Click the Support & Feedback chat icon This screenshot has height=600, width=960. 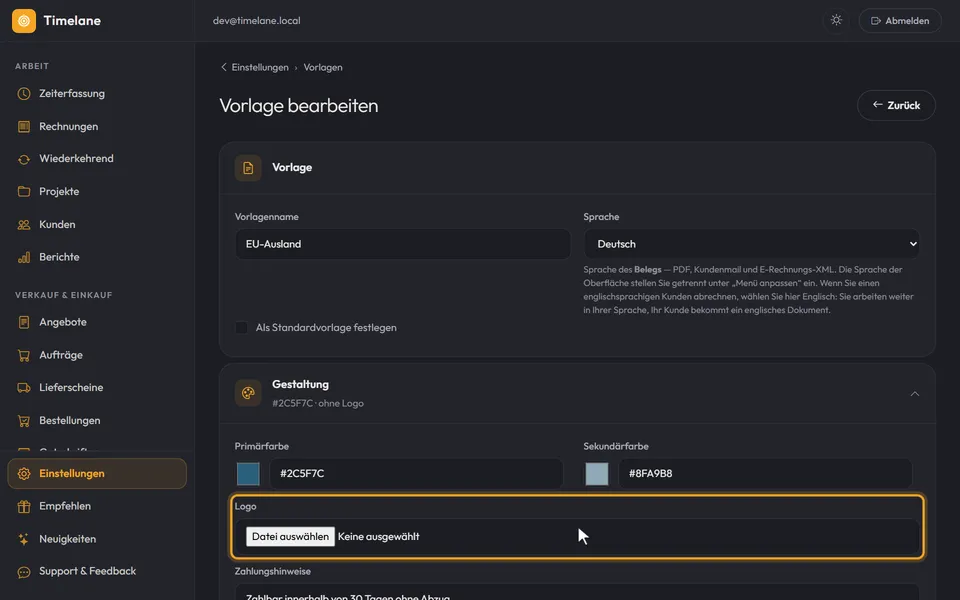click(x=24, y=572)
